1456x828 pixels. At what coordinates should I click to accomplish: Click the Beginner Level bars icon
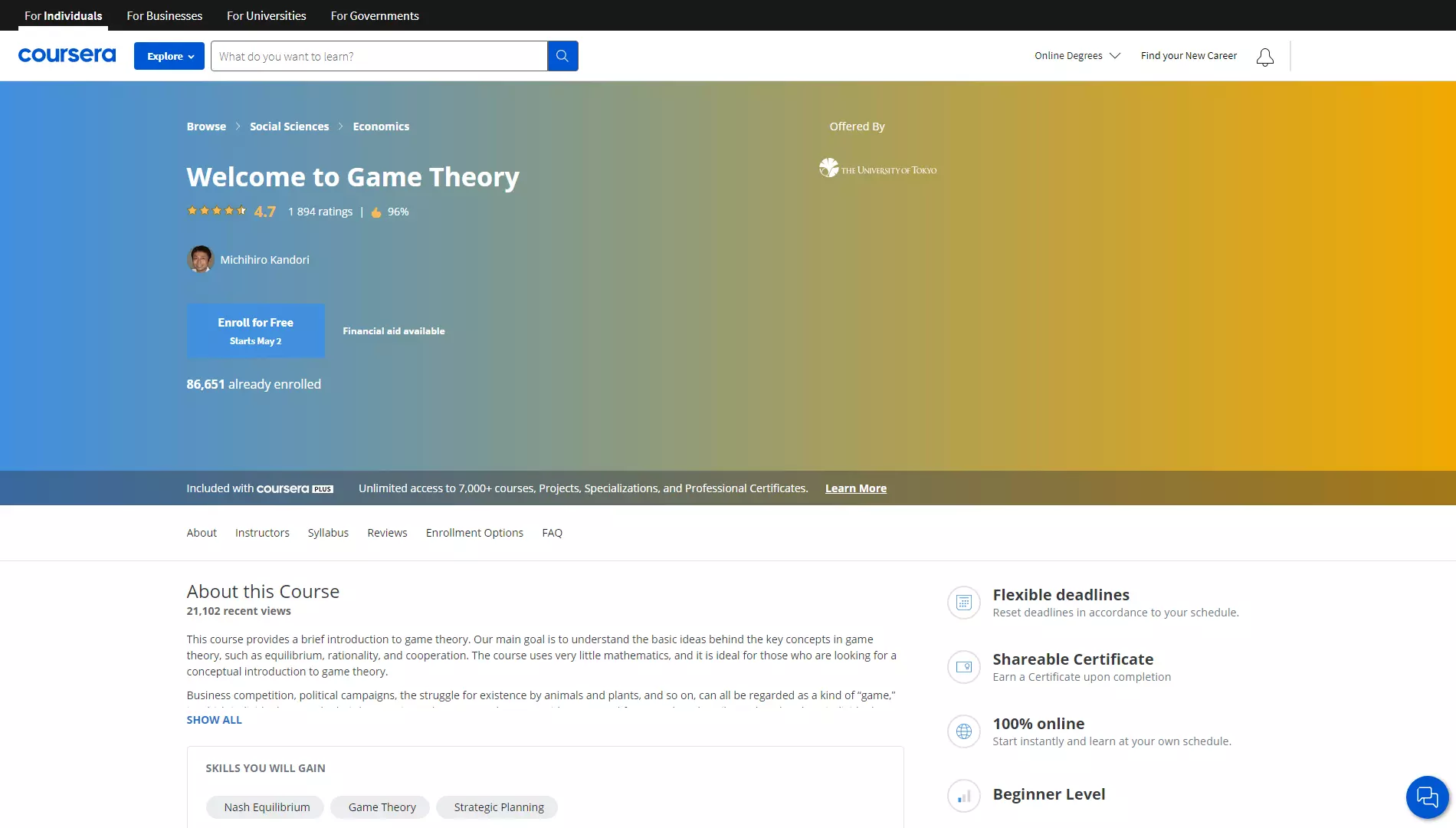(964, 796)
